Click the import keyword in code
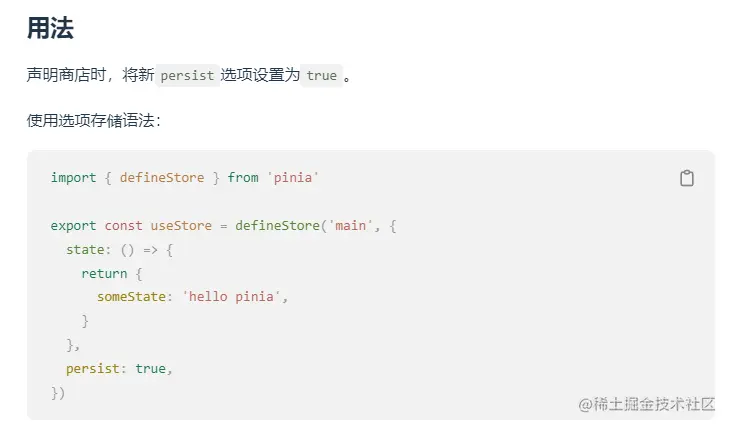The height and width of the screenshot is (427, 730). click(73, 178)
